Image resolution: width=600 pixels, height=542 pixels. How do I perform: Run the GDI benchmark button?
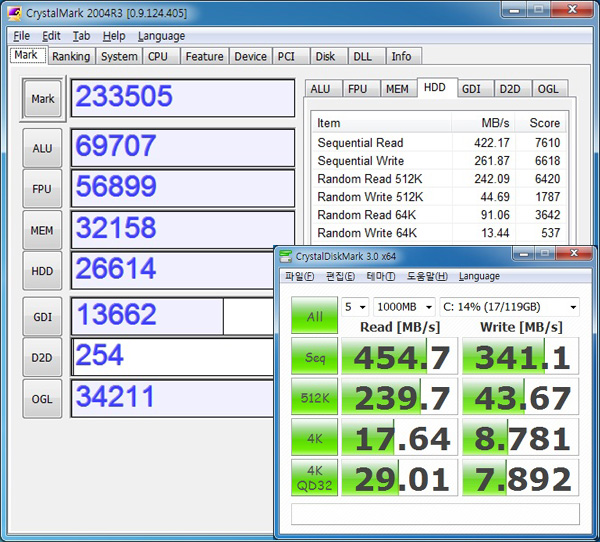click(x=42, y=317)
